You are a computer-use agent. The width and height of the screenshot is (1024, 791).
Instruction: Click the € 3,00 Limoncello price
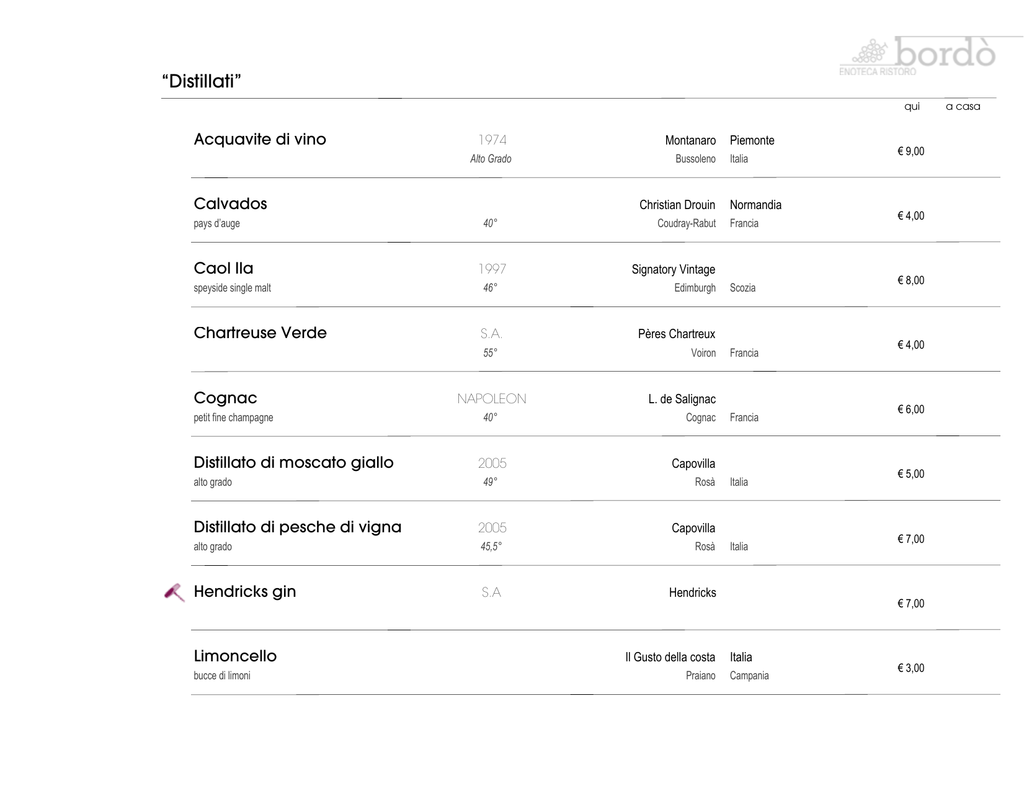point(911,668)
